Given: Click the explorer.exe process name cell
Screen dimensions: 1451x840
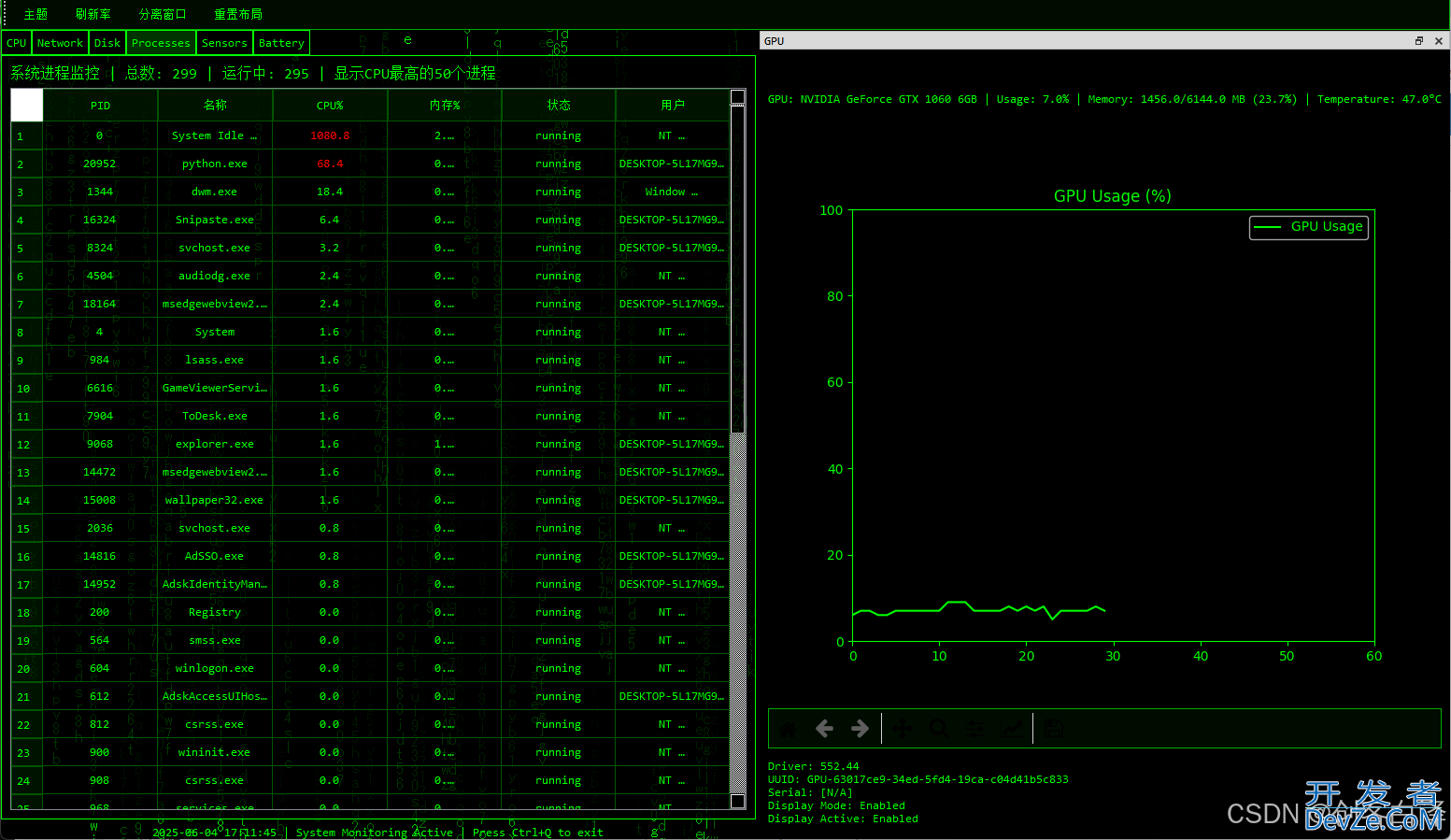Looking at the screenshot, I should pyautogui.click(x=215, y=444).
